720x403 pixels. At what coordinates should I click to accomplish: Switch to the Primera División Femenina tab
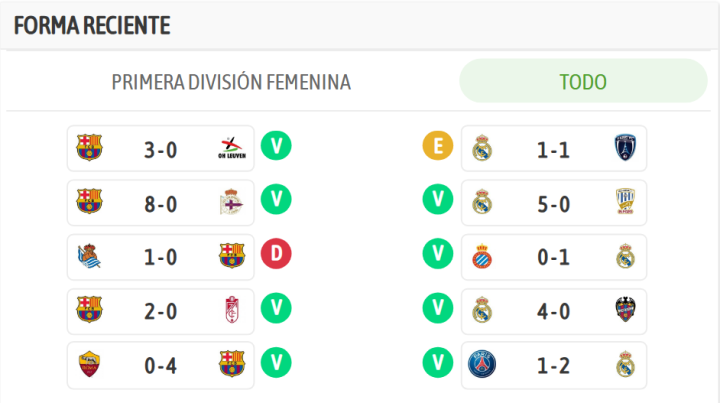point(231,82)
